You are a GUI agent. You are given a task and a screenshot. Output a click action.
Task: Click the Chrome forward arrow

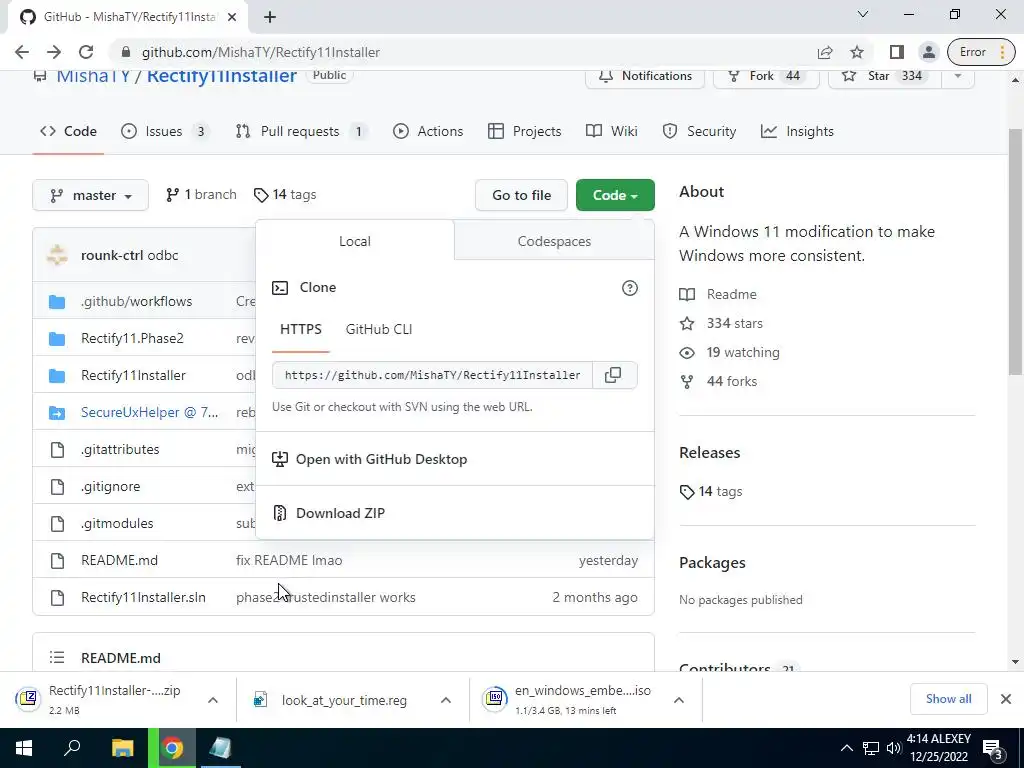tap(54, 52)
